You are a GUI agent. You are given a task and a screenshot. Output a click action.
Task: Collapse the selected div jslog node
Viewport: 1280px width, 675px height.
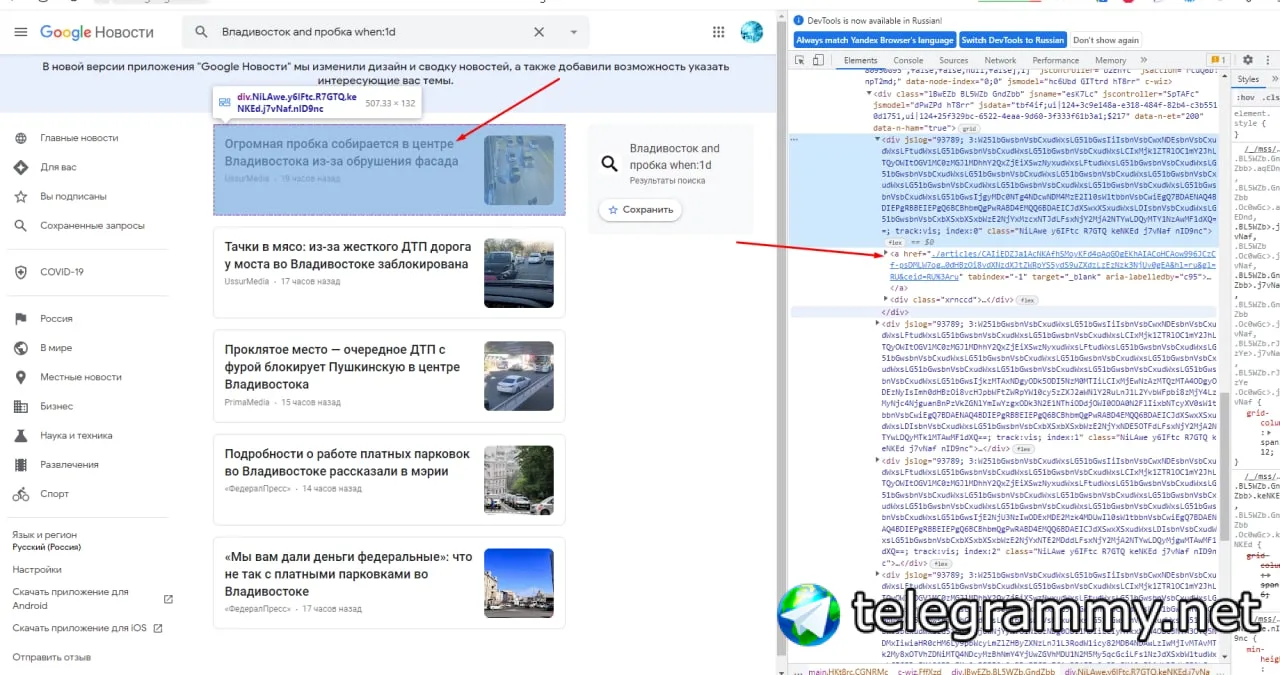coord(877,140)
